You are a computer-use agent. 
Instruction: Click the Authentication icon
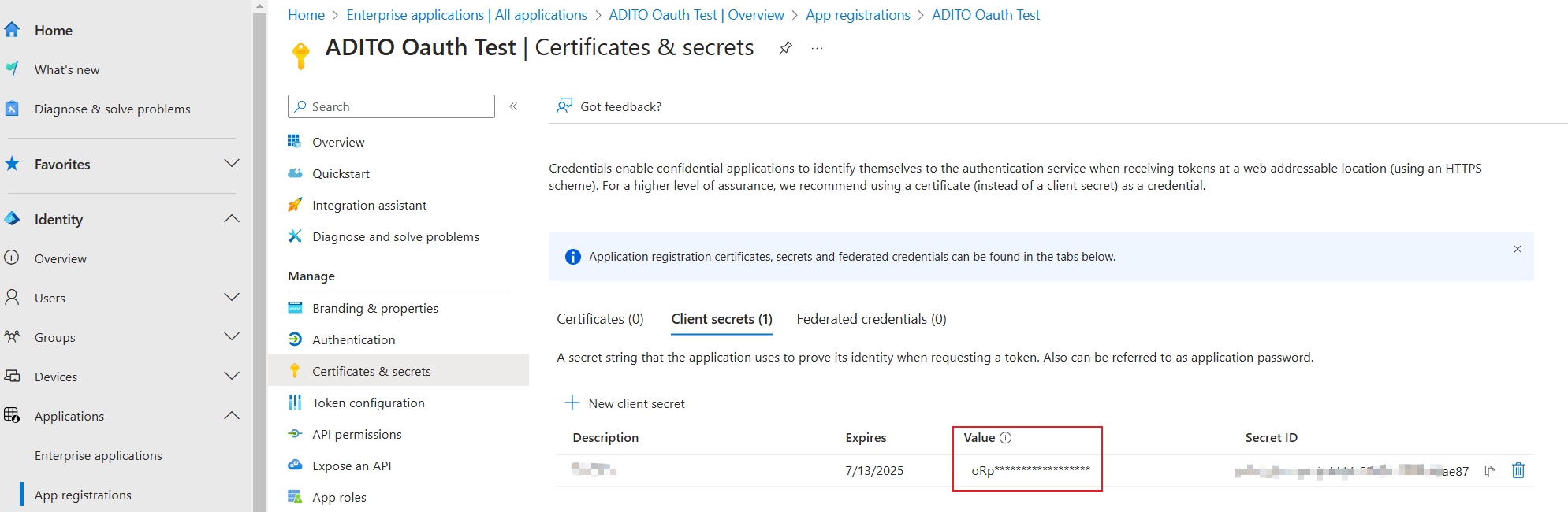click(x=295, y=339)
